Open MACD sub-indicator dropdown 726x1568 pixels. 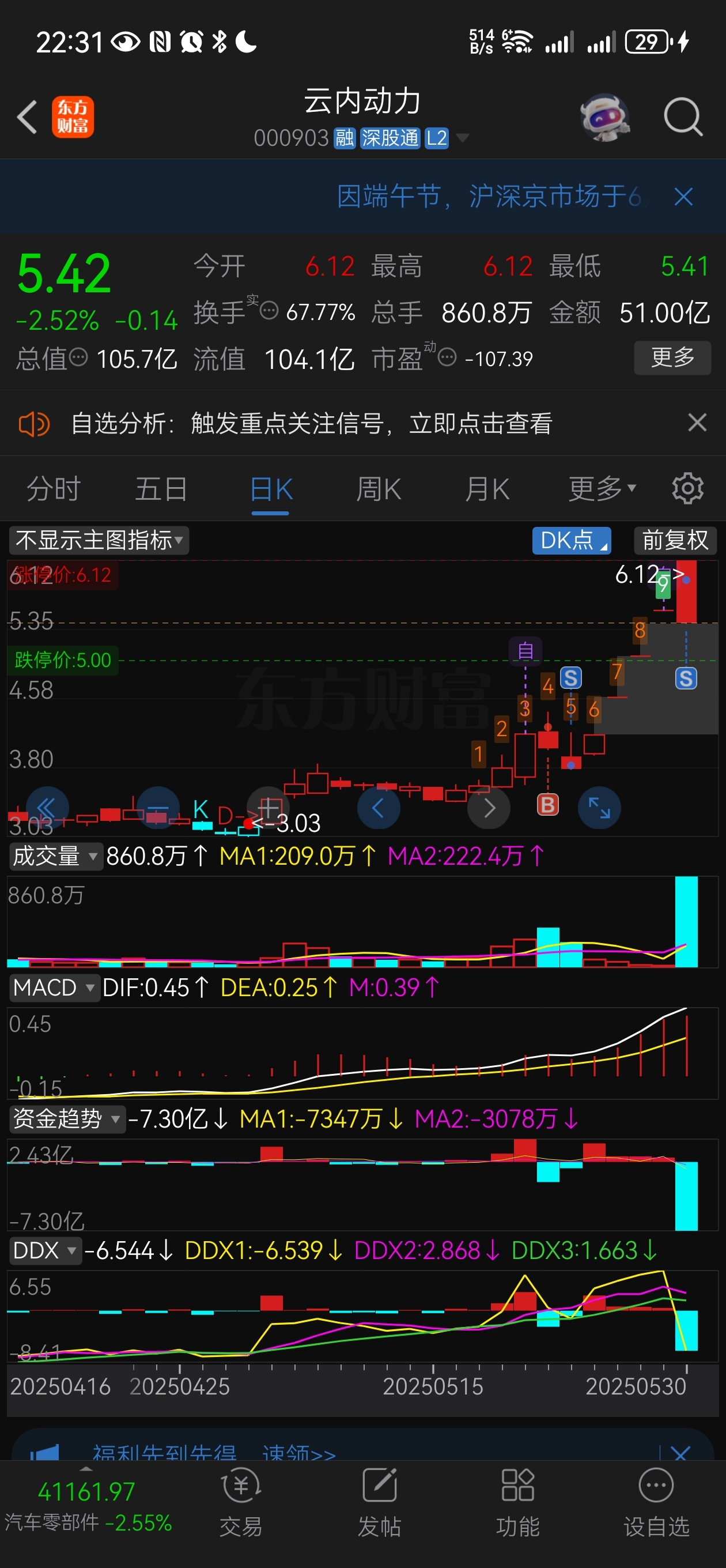pos(54,987)
